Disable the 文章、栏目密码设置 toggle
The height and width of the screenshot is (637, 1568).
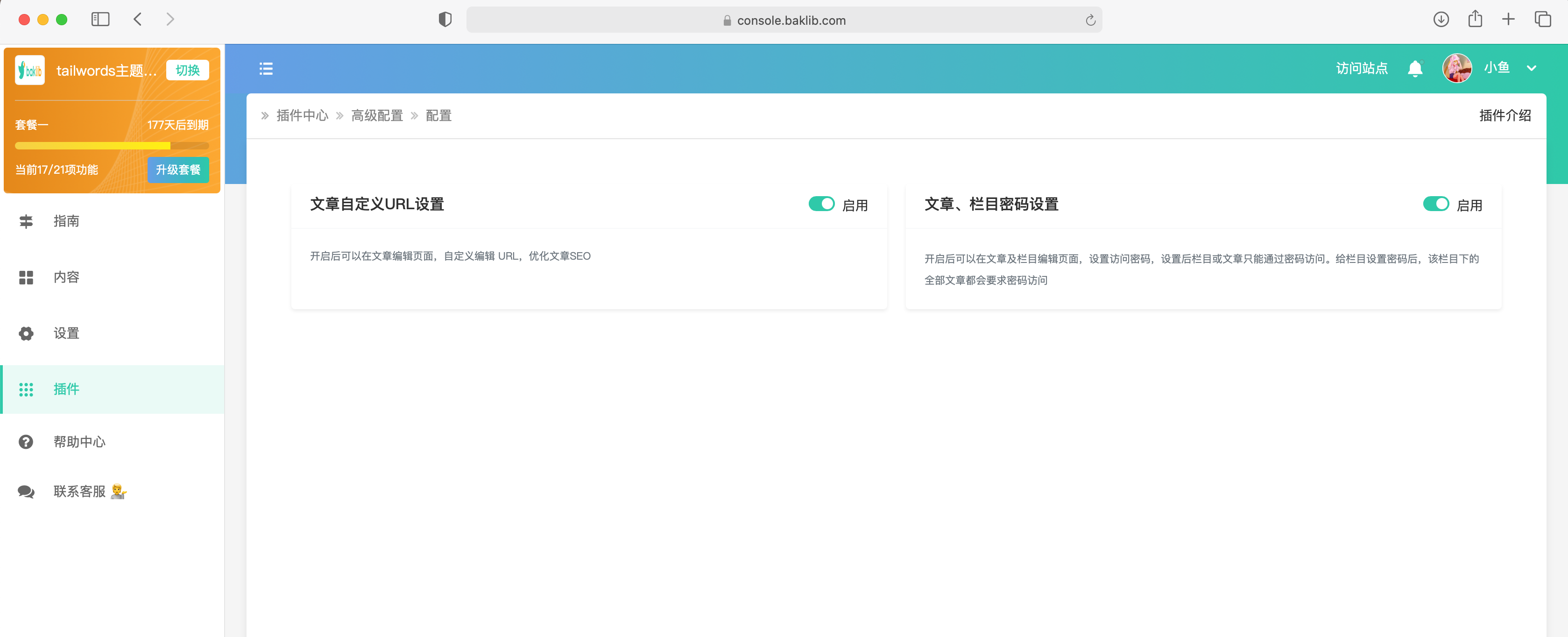click(1436, 204)
